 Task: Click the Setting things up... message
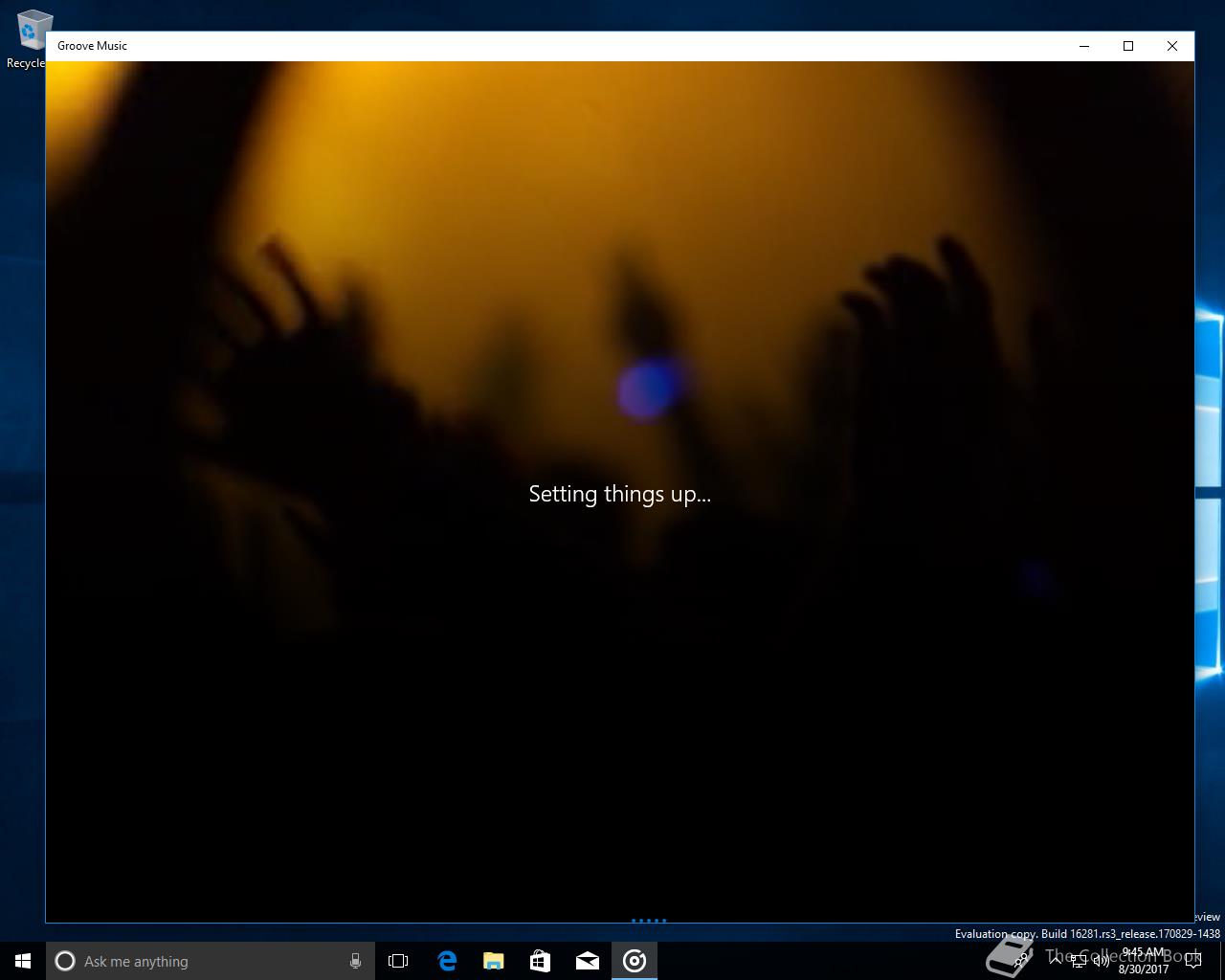620,494
